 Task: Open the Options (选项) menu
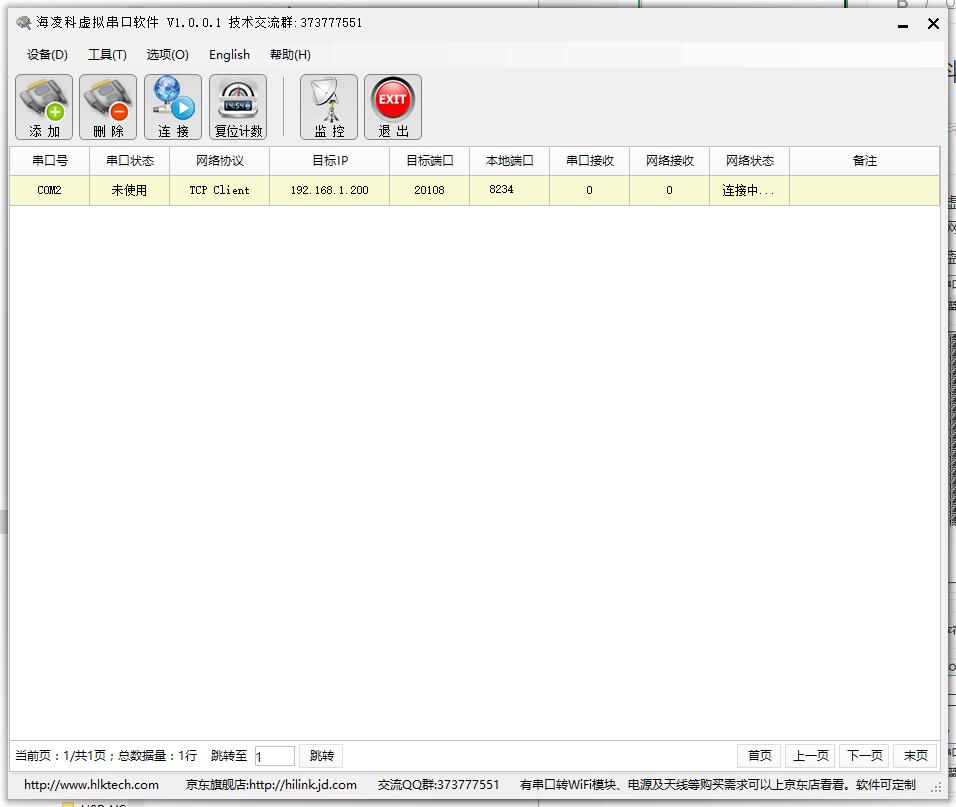(x=167, y=55)
